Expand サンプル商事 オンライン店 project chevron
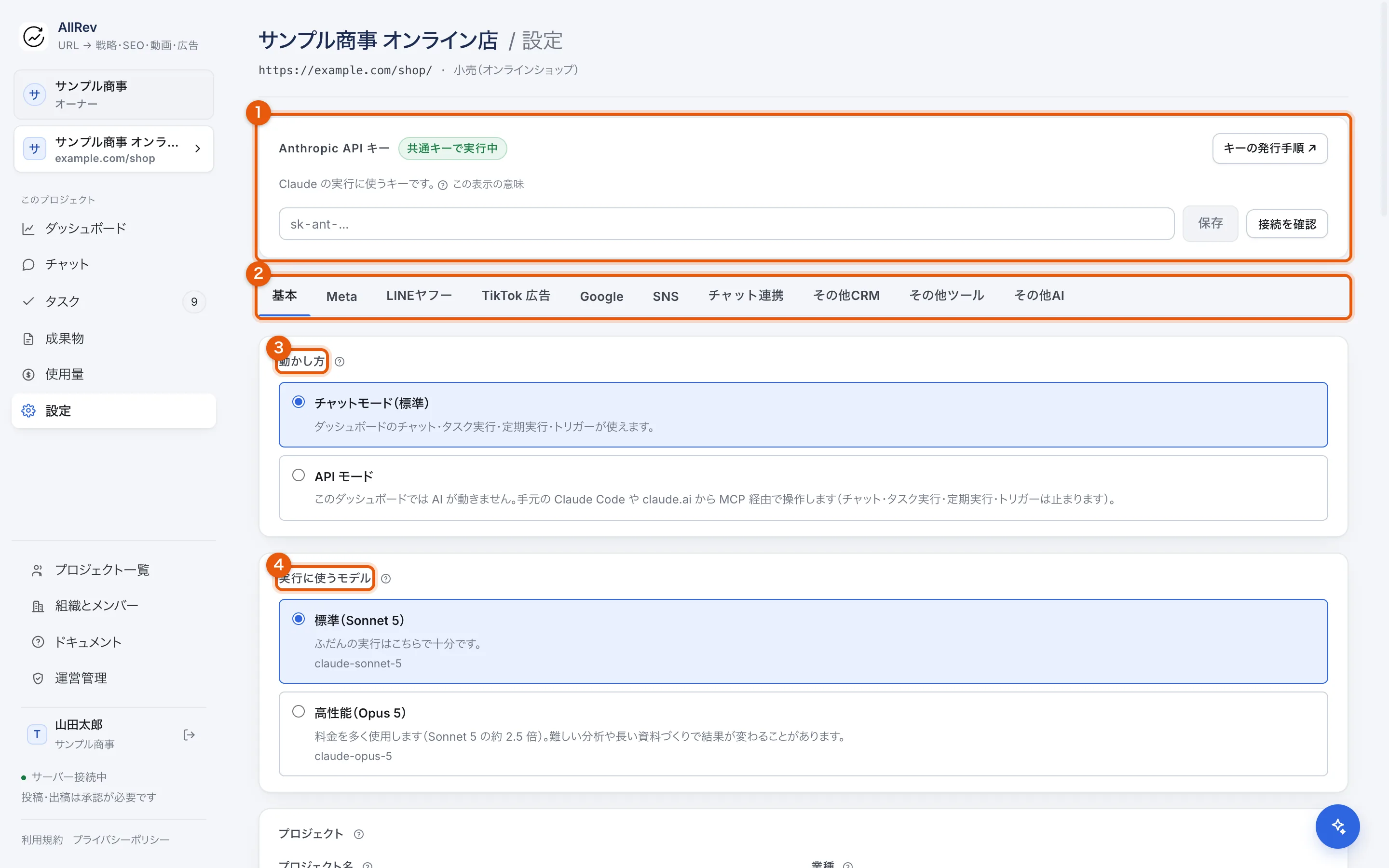The width and height of the screenshot is (1389, 868). pos(197,149)
